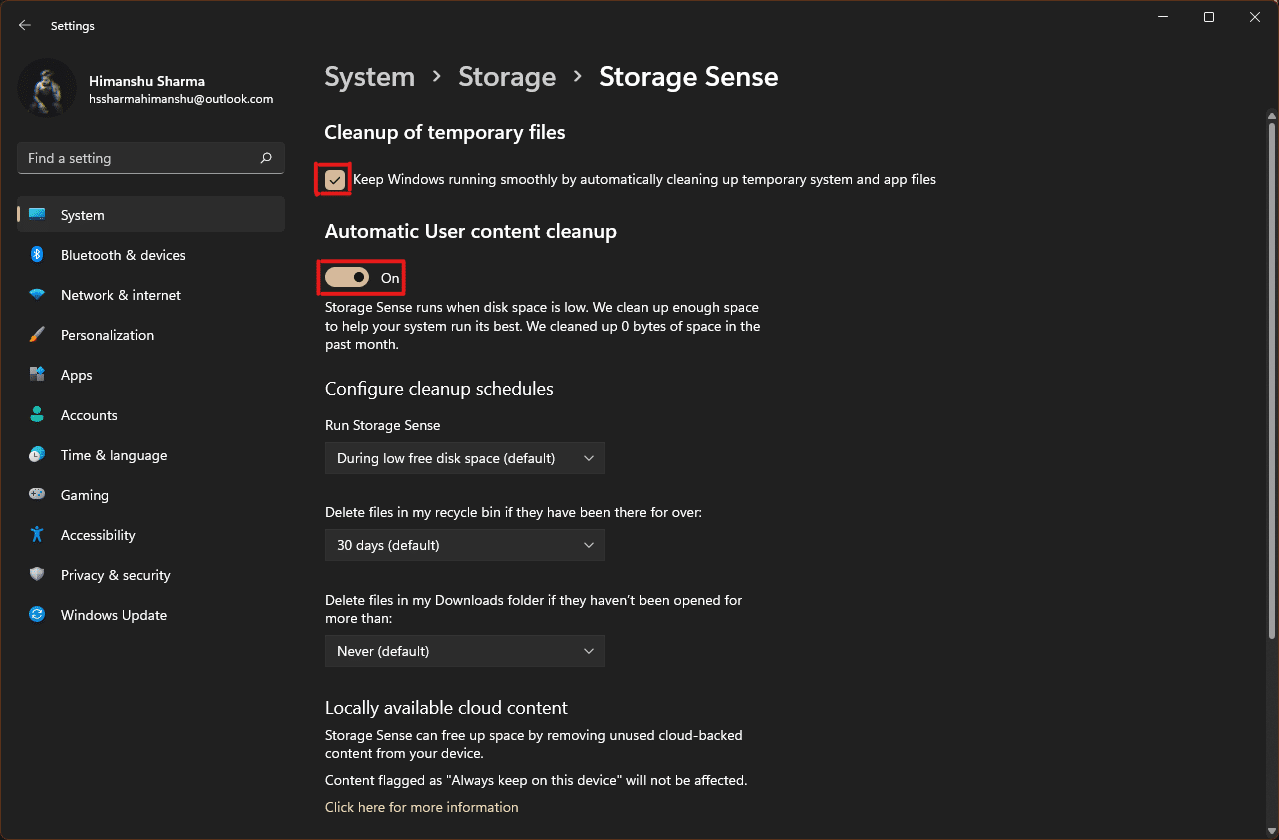1279x840 pixels.
Task: Click the Network wifi icon
Action: [x=37, y=295]
